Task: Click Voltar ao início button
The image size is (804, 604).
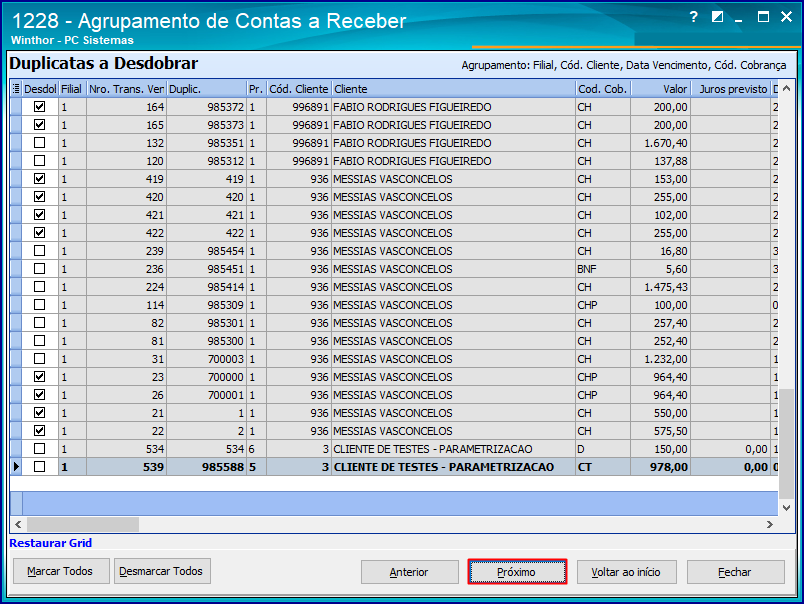Action: tap(626, 572)
